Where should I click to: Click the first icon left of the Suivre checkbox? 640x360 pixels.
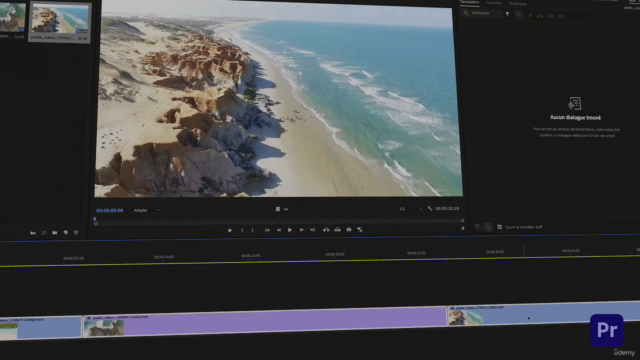(478, 227)
